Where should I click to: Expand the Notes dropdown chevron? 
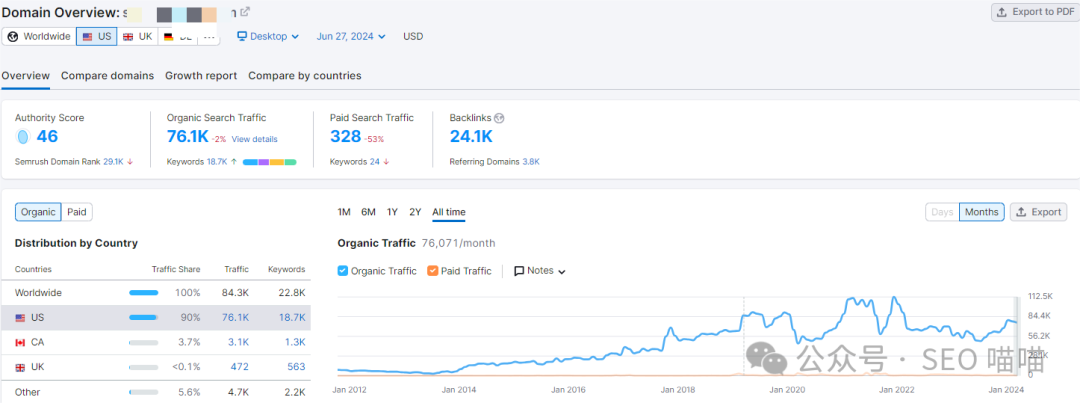pyautogui.click(x=562, y=272)
